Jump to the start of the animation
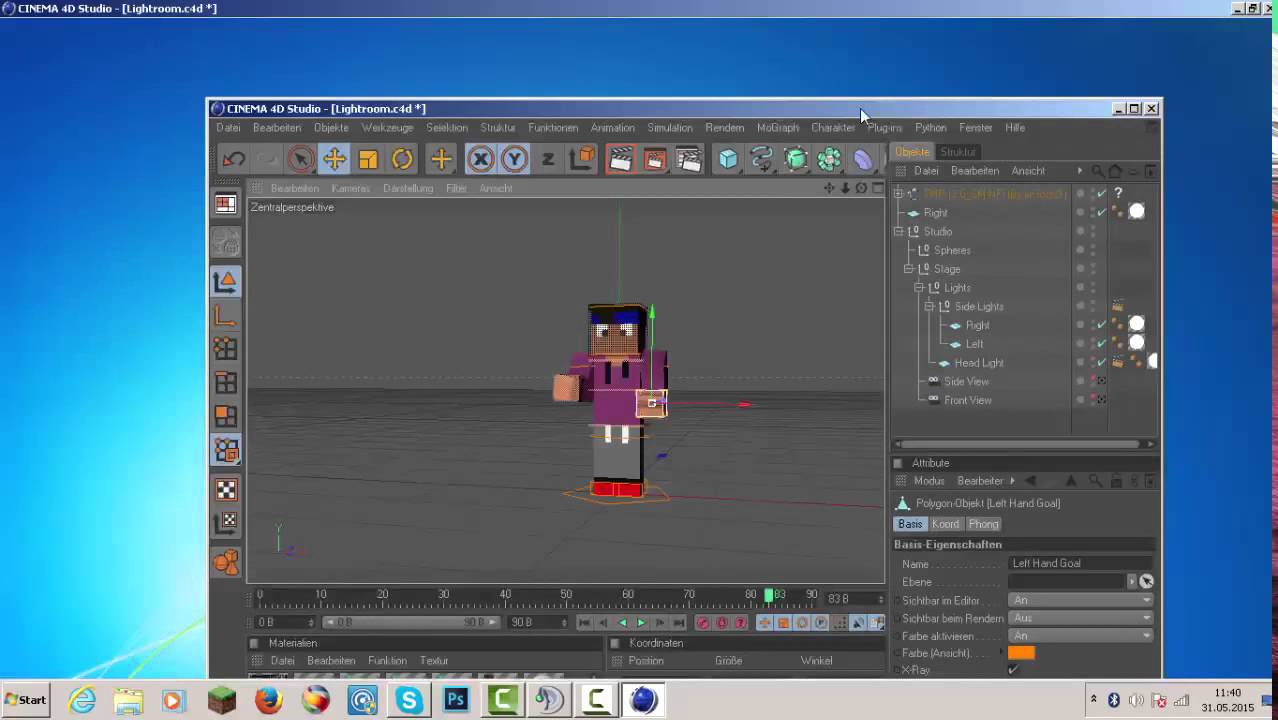 coord(583,623)
